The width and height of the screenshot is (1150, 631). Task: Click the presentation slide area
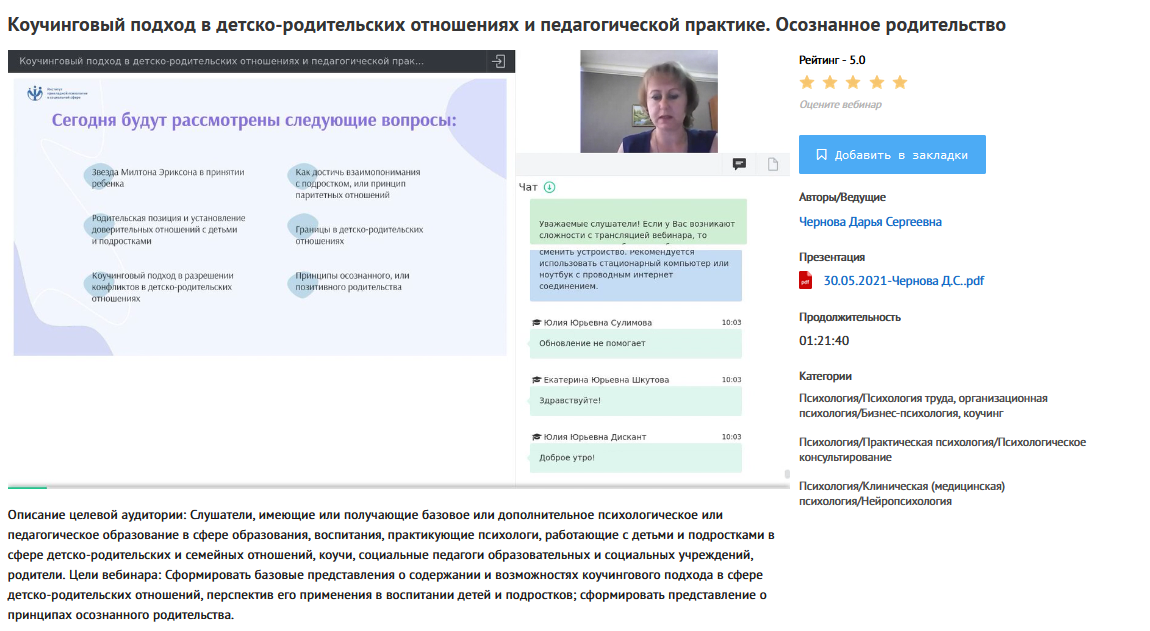pos(260,215)
